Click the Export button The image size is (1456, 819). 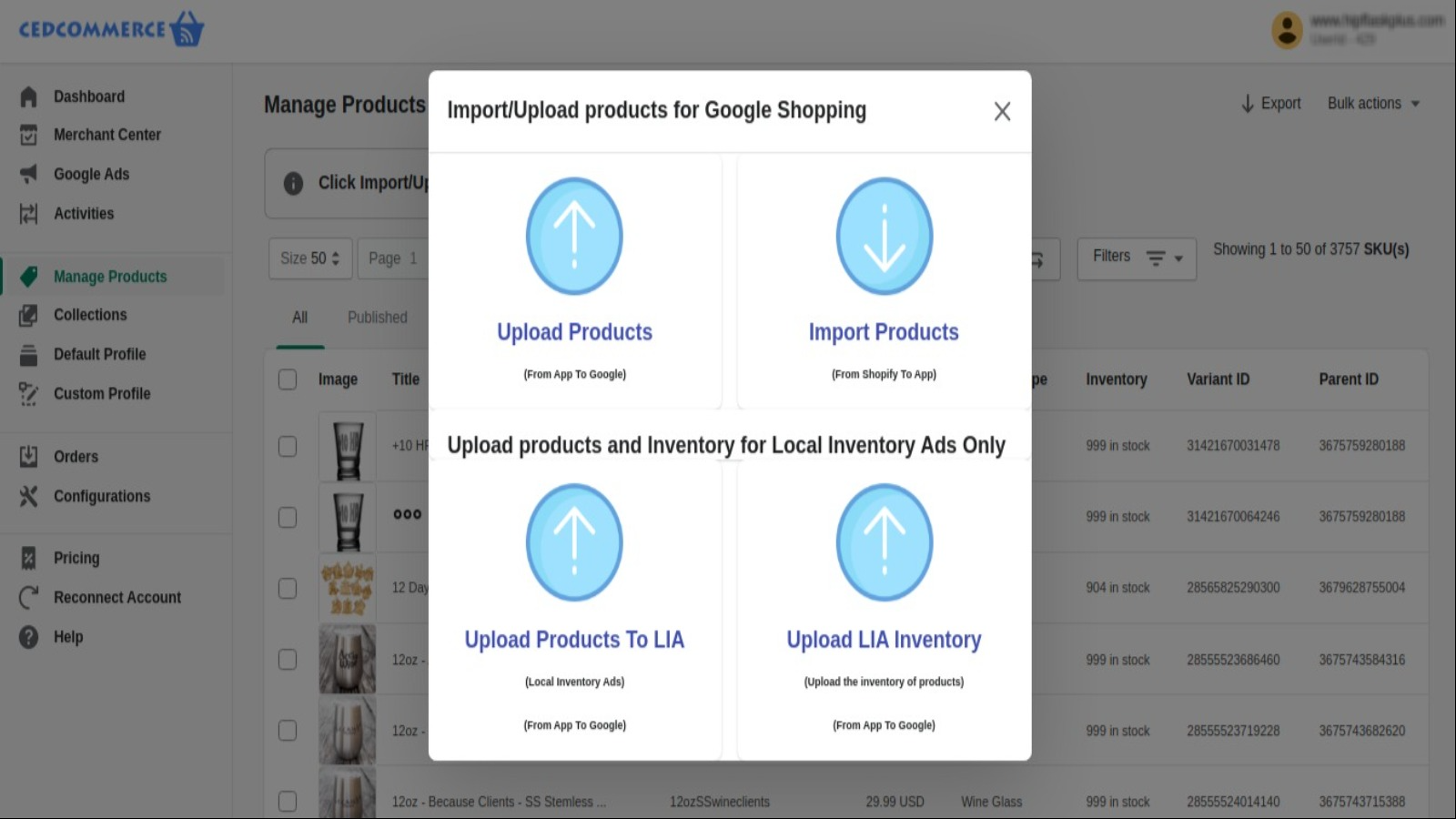pos(1271,104)
